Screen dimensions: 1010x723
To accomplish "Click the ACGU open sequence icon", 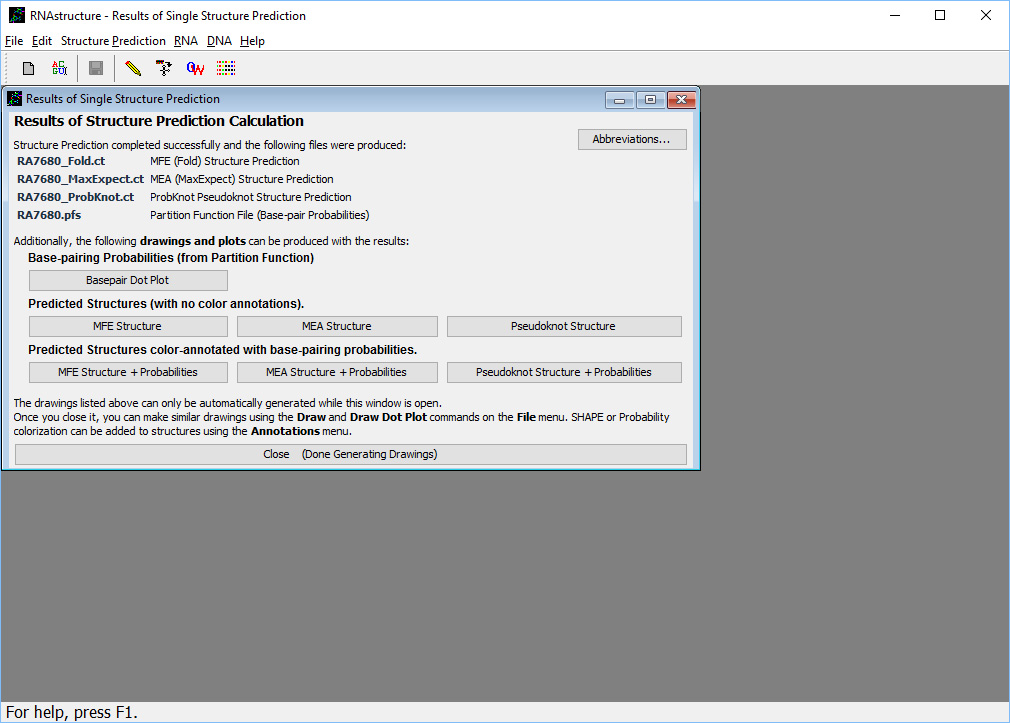I will tap(59, 68).
